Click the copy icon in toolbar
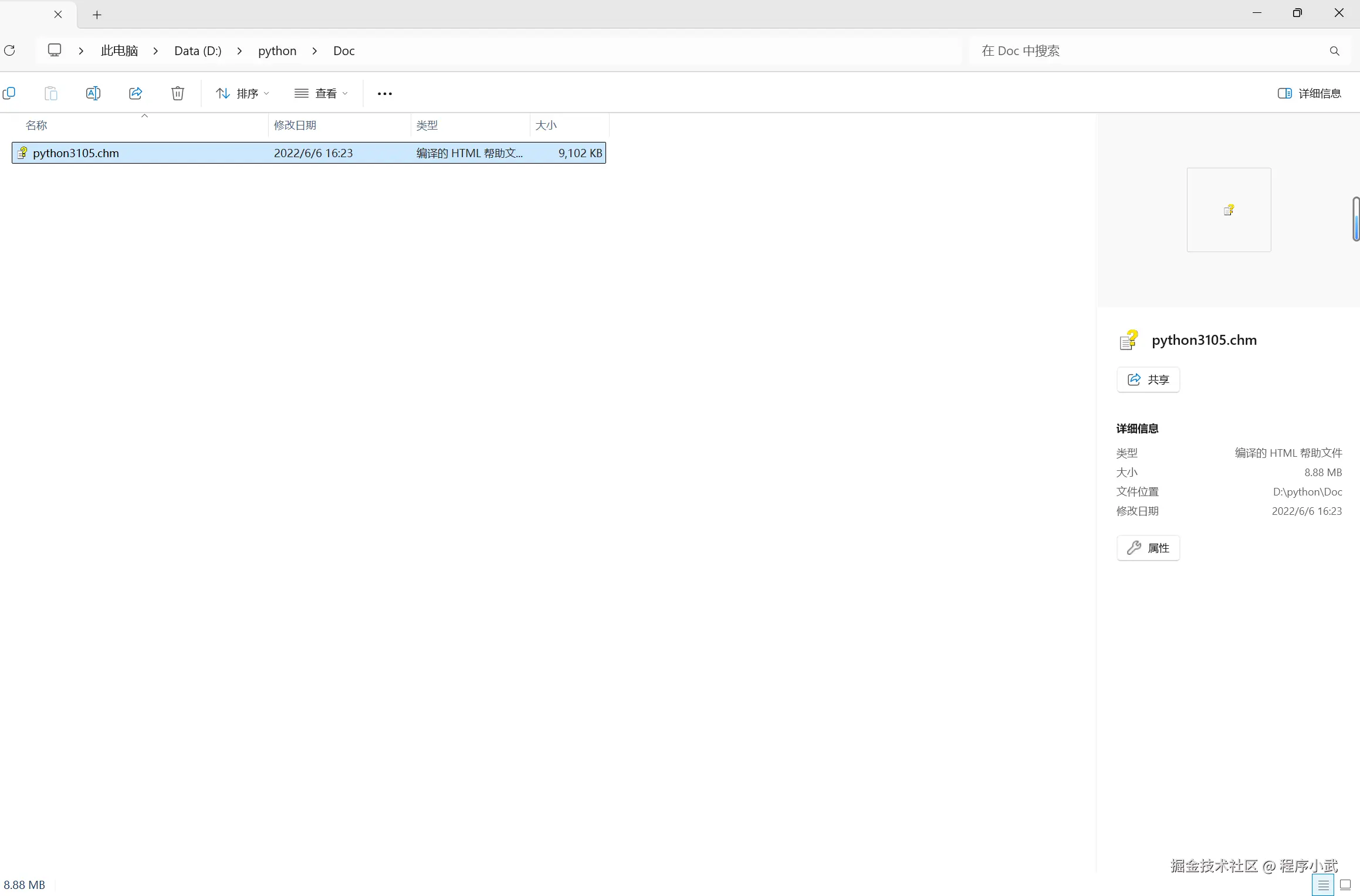The height and width of the screenshot is (896, 1360). coord(9,93)
